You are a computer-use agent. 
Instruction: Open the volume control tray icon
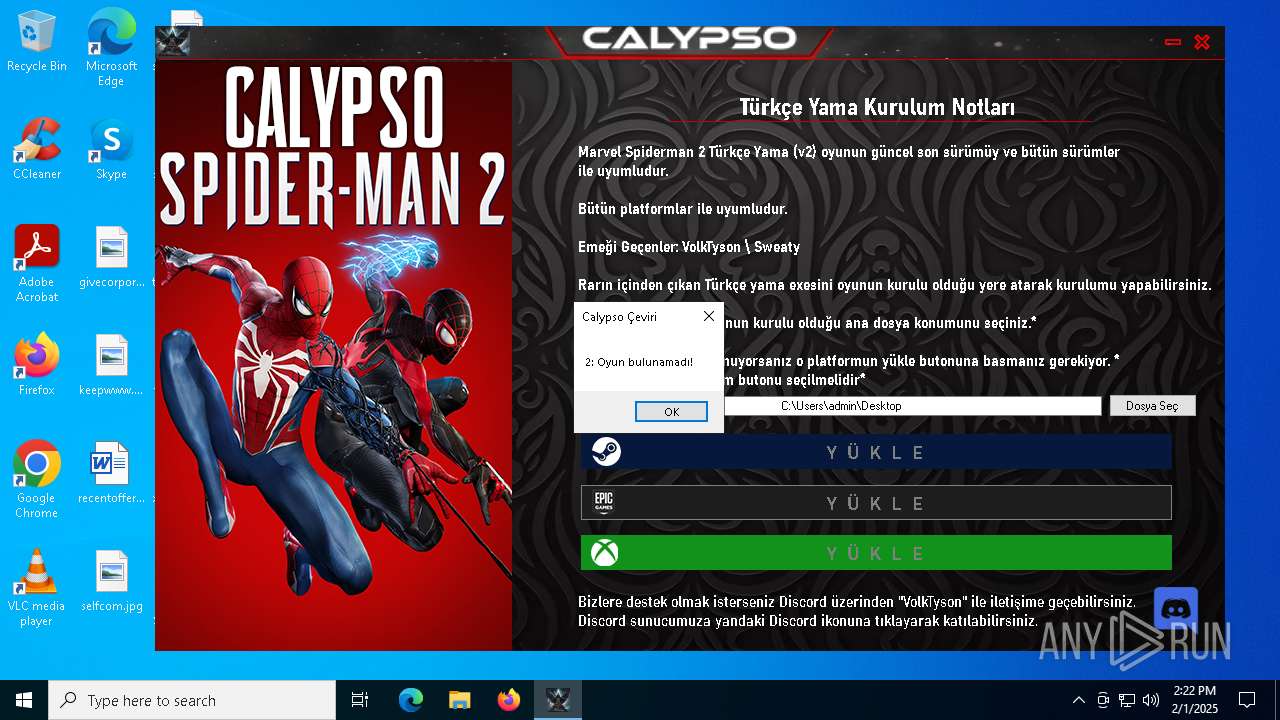click(1151, 700)
